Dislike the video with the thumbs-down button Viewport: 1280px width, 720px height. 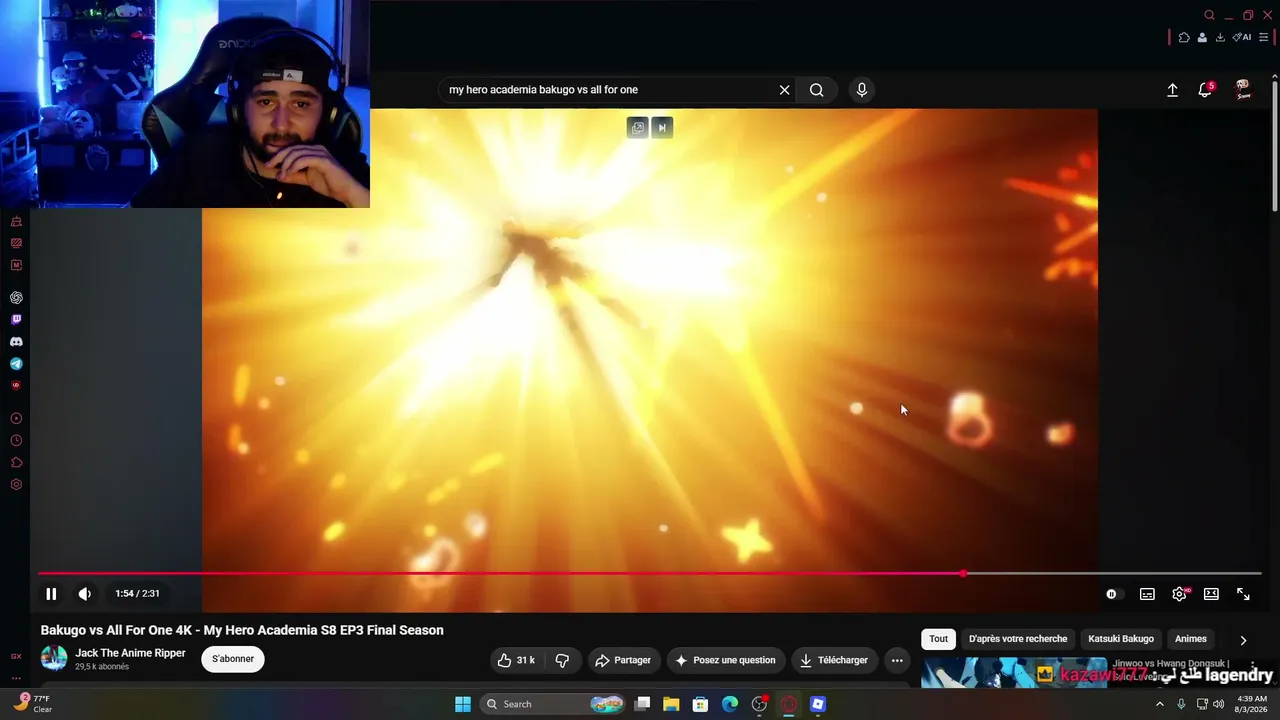[x=562, y=660]
